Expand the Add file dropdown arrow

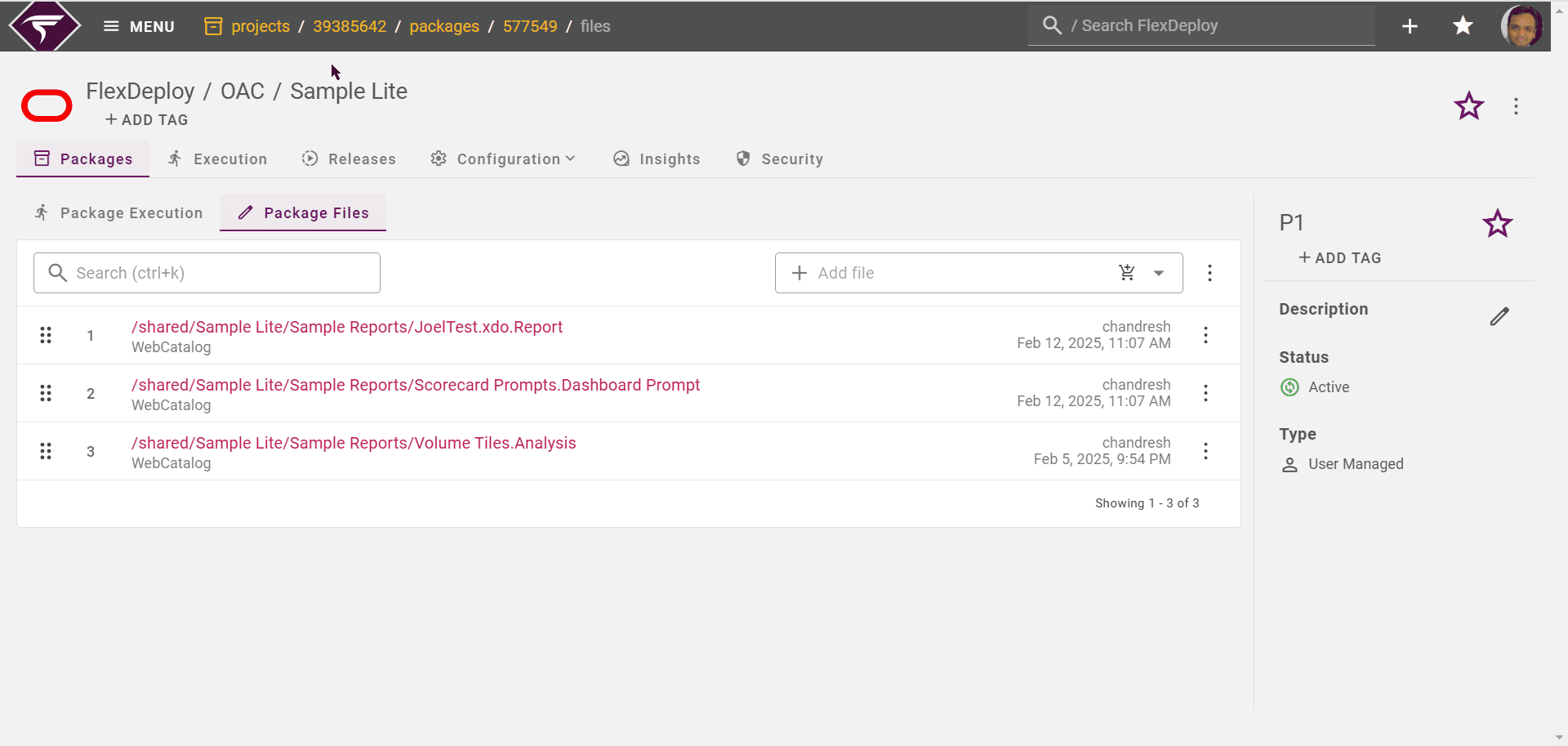coord(1159,273)
